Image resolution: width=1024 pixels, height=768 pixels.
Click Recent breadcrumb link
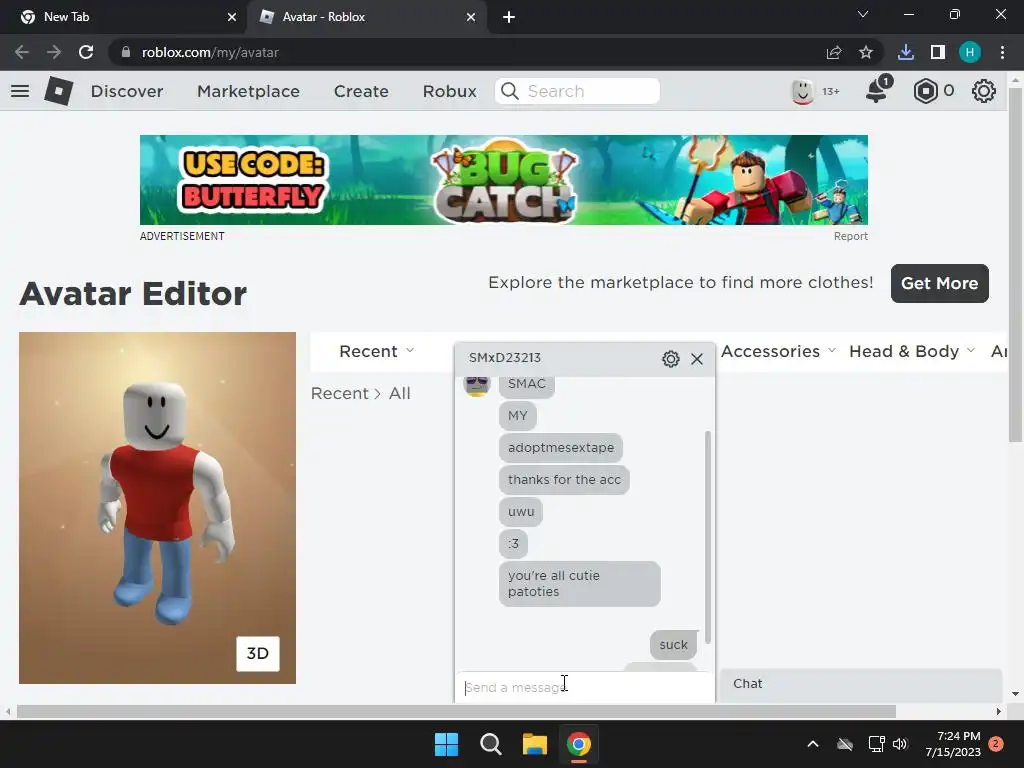click(x=340, y=393)
